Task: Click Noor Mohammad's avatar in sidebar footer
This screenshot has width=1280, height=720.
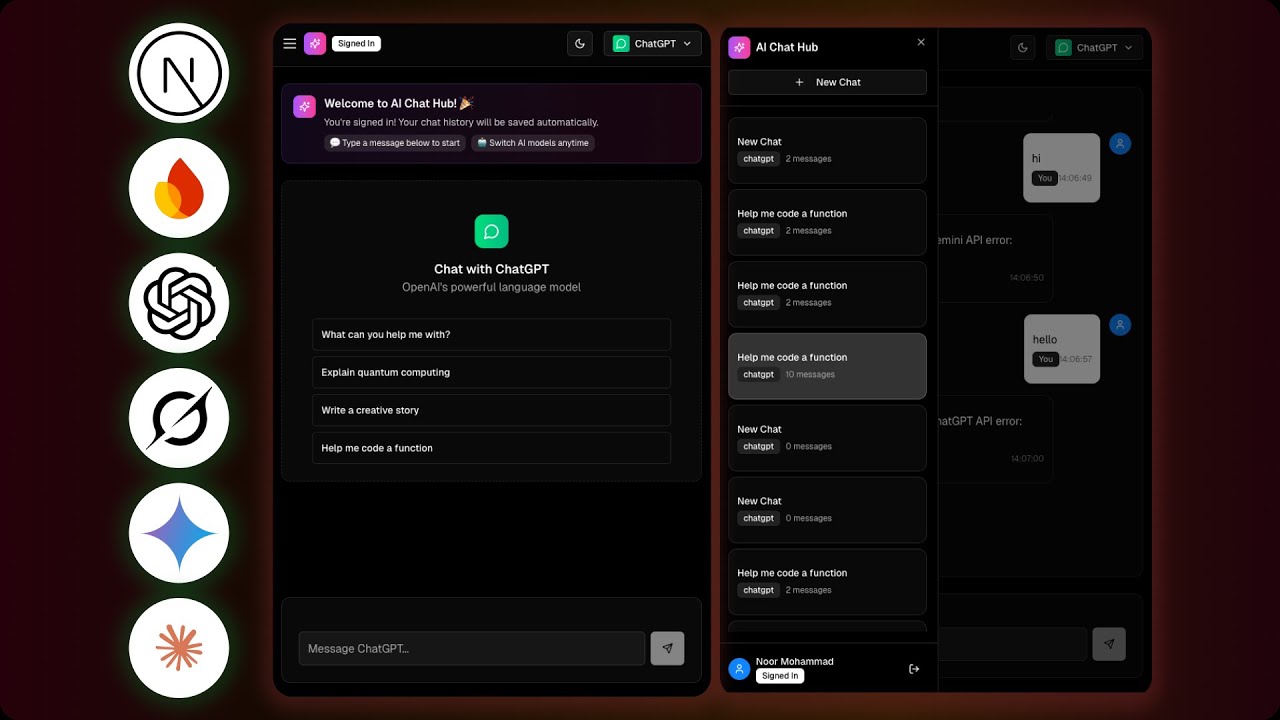Action: pyautogui.click(x=739, y=669)
